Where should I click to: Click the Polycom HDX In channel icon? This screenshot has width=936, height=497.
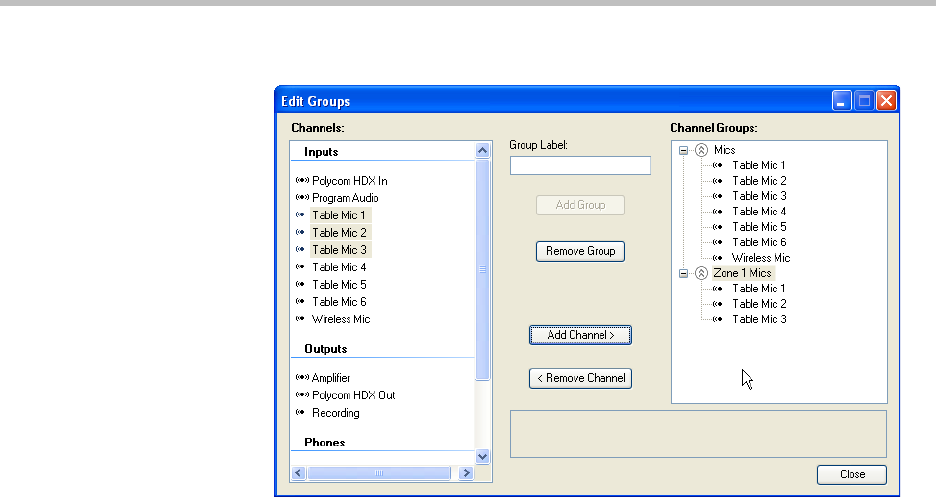[302, 181]
